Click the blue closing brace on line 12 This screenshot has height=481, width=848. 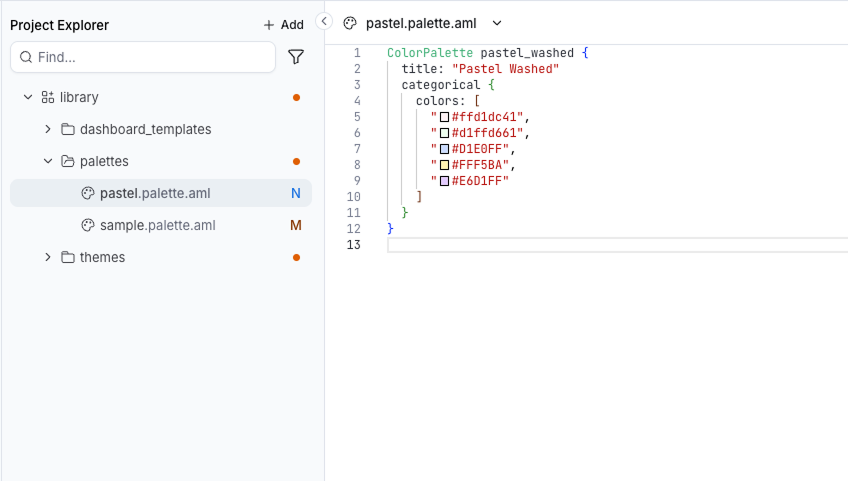pos(390,229)
